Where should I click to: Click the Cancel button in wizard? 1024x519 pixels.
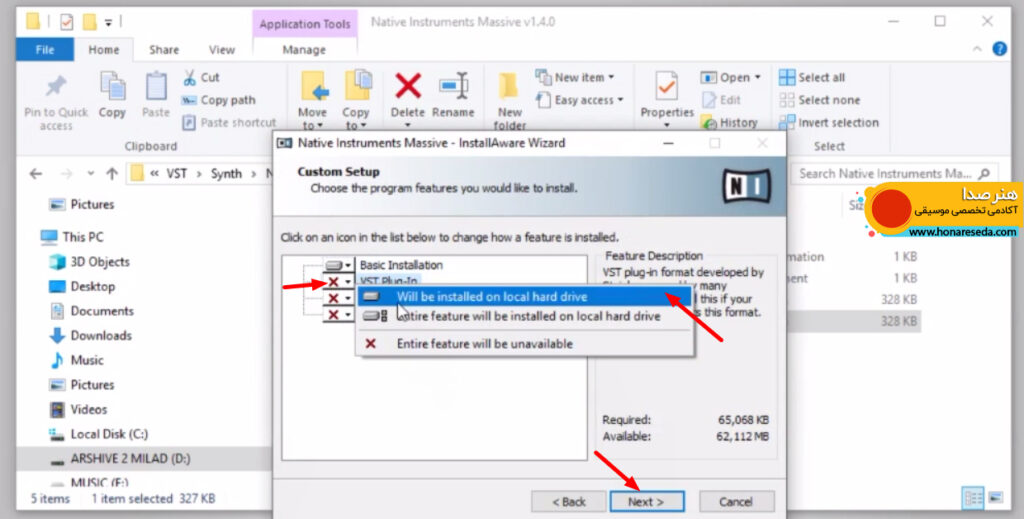pyautogui.click(x=736, y=501)
